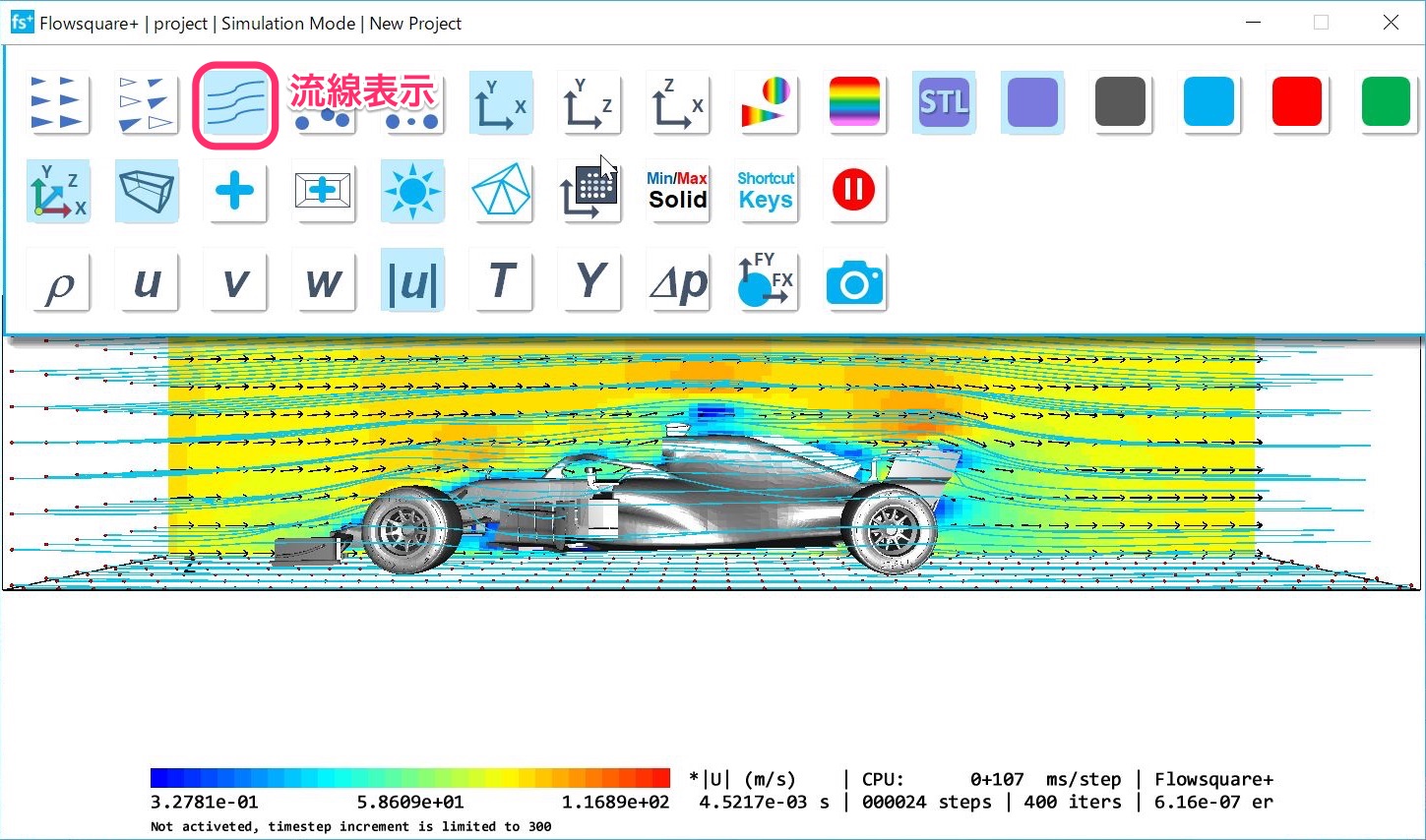This screenshot has width=1426, height=840.
Task: Click the velocity color scale bar
Action: pyautogui.click(x=410, y=778)
